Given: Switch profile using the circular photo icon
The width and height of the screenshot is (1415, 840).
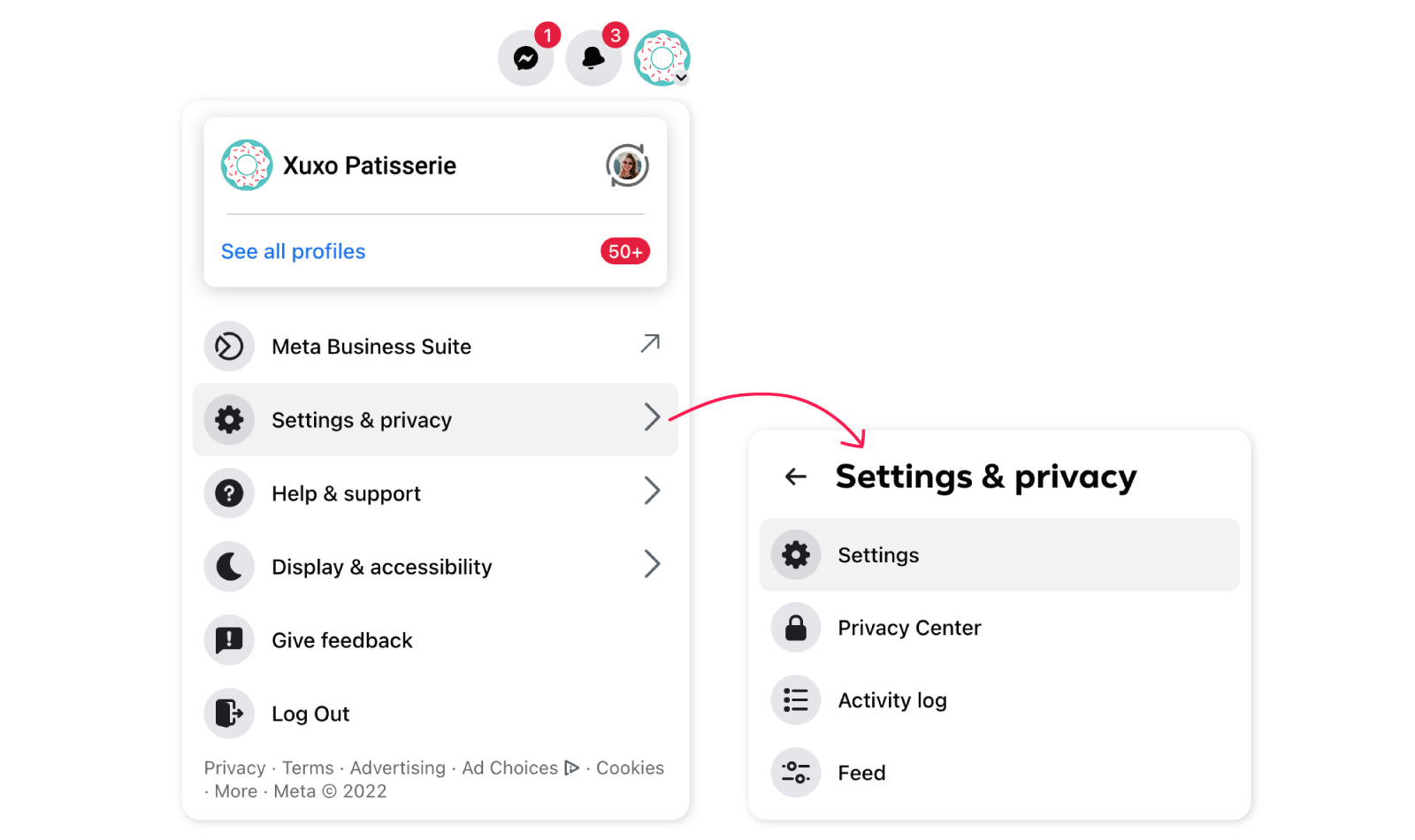Looking at the screenshot, I should click(x=627, y=165).
